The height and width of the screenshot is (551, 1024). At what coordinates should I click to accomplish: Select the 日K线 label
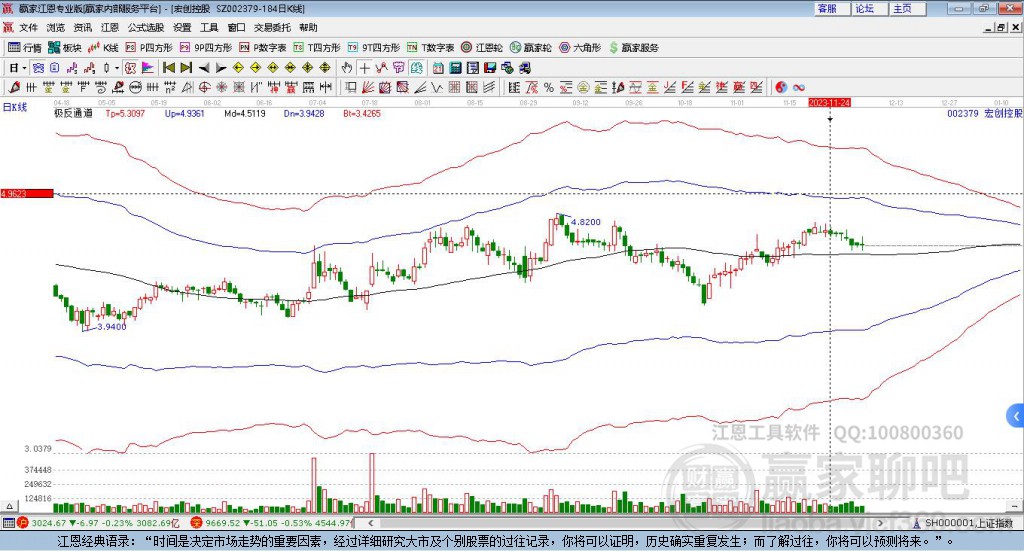coord(15,108)
